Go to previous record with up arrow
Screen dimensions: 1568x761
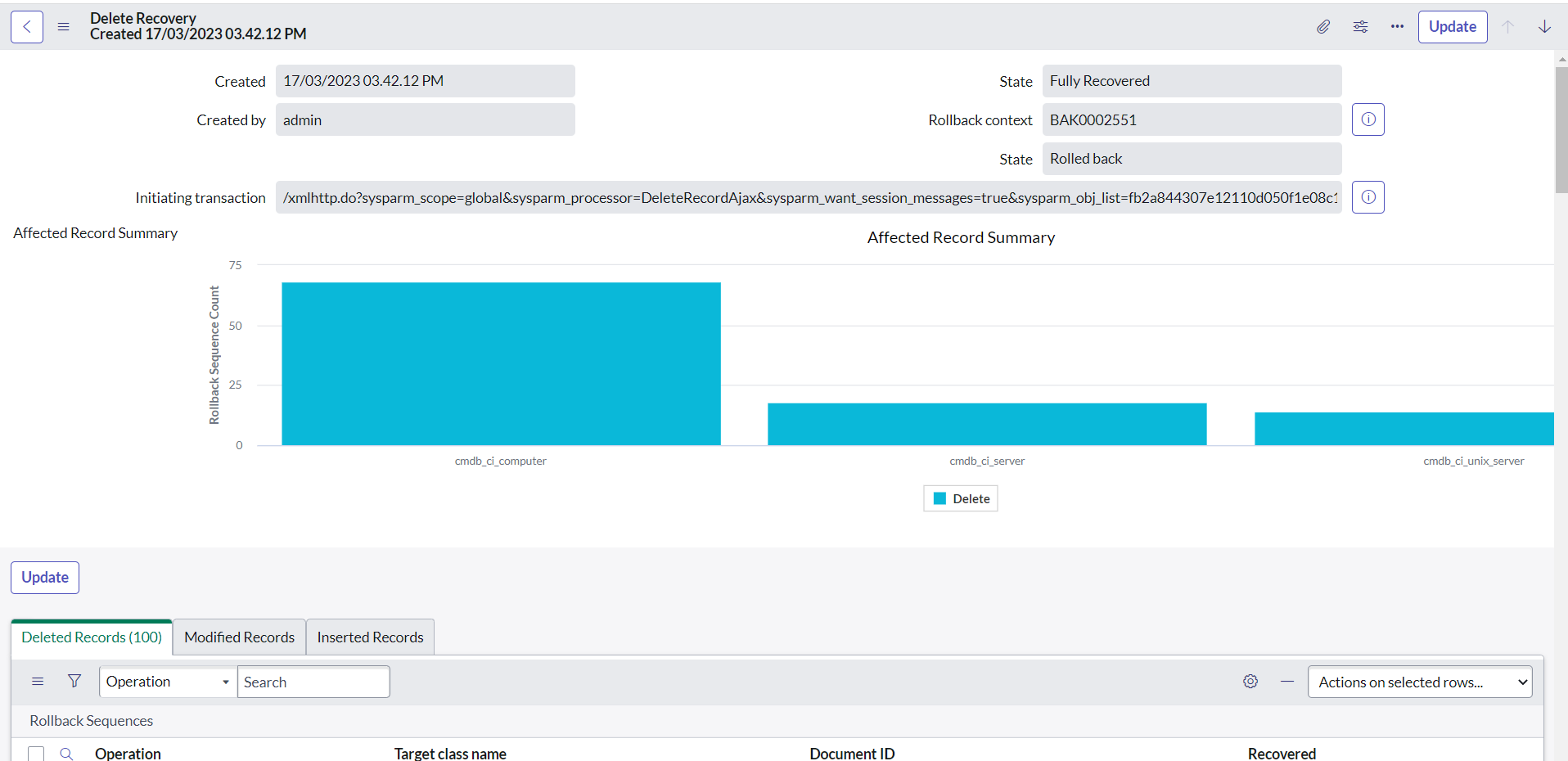pyautogui.click(x=1507, y=27)
